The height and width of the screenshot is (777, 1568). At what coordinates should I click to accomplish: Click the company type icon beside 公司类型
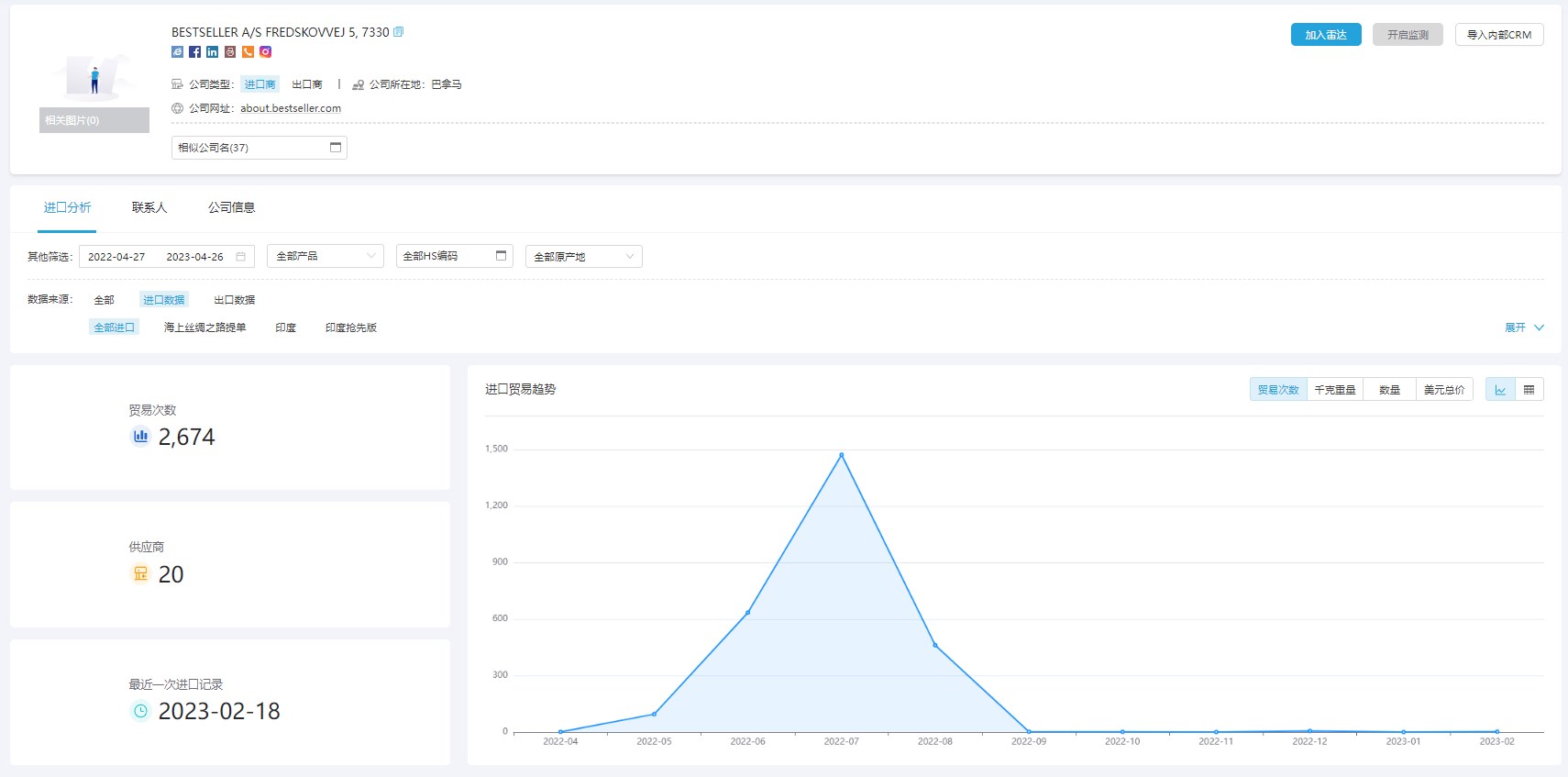pos(177,84)
